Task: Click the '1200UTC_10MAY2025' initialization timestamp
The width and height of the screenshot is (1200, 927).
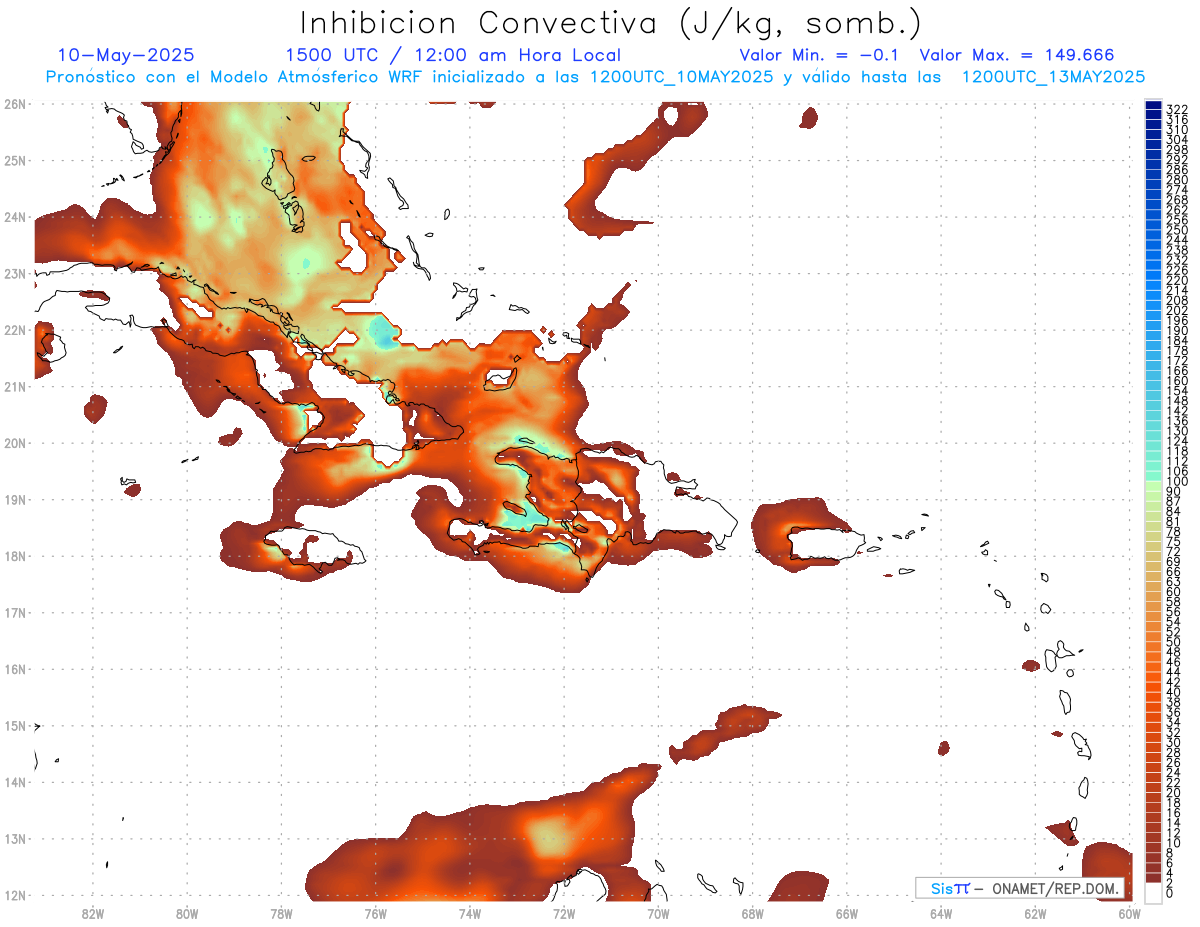Action: click(681, 77)
